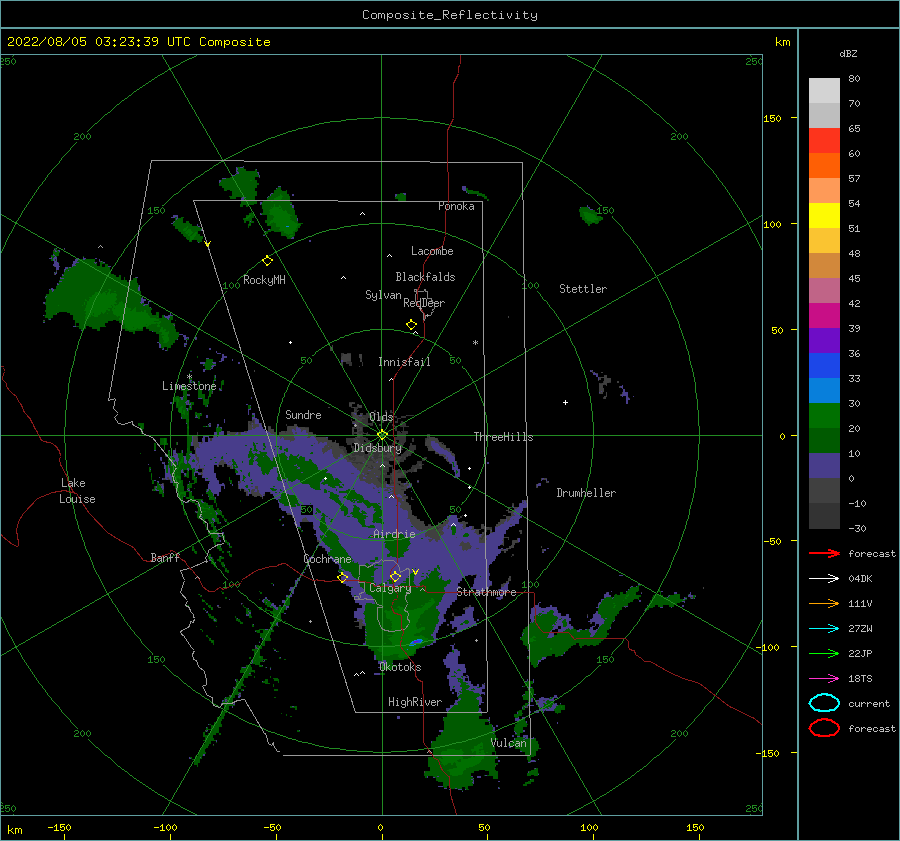The height and width of the screenshot is (841, 900).
Task: Click the Innisfail city label
Action: tap(404, 362)
